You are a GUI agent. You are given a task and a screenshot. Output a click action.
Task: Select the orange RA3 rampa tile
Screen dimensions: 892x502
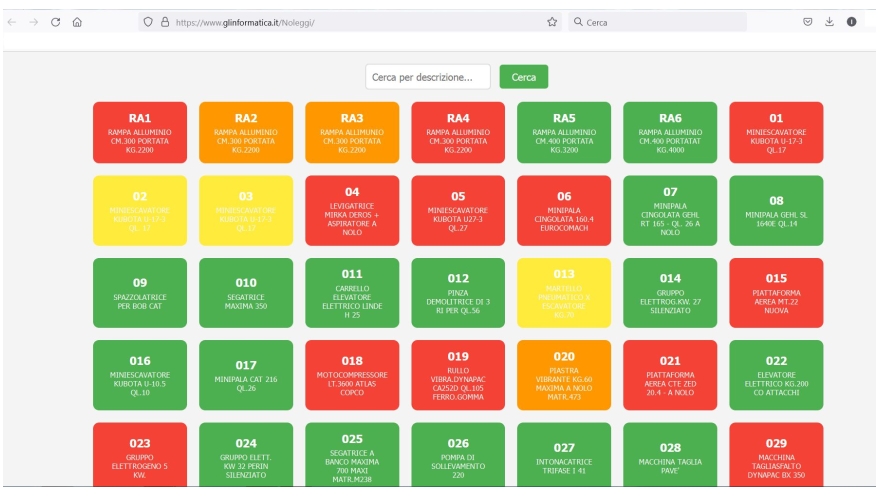(352, 132)
